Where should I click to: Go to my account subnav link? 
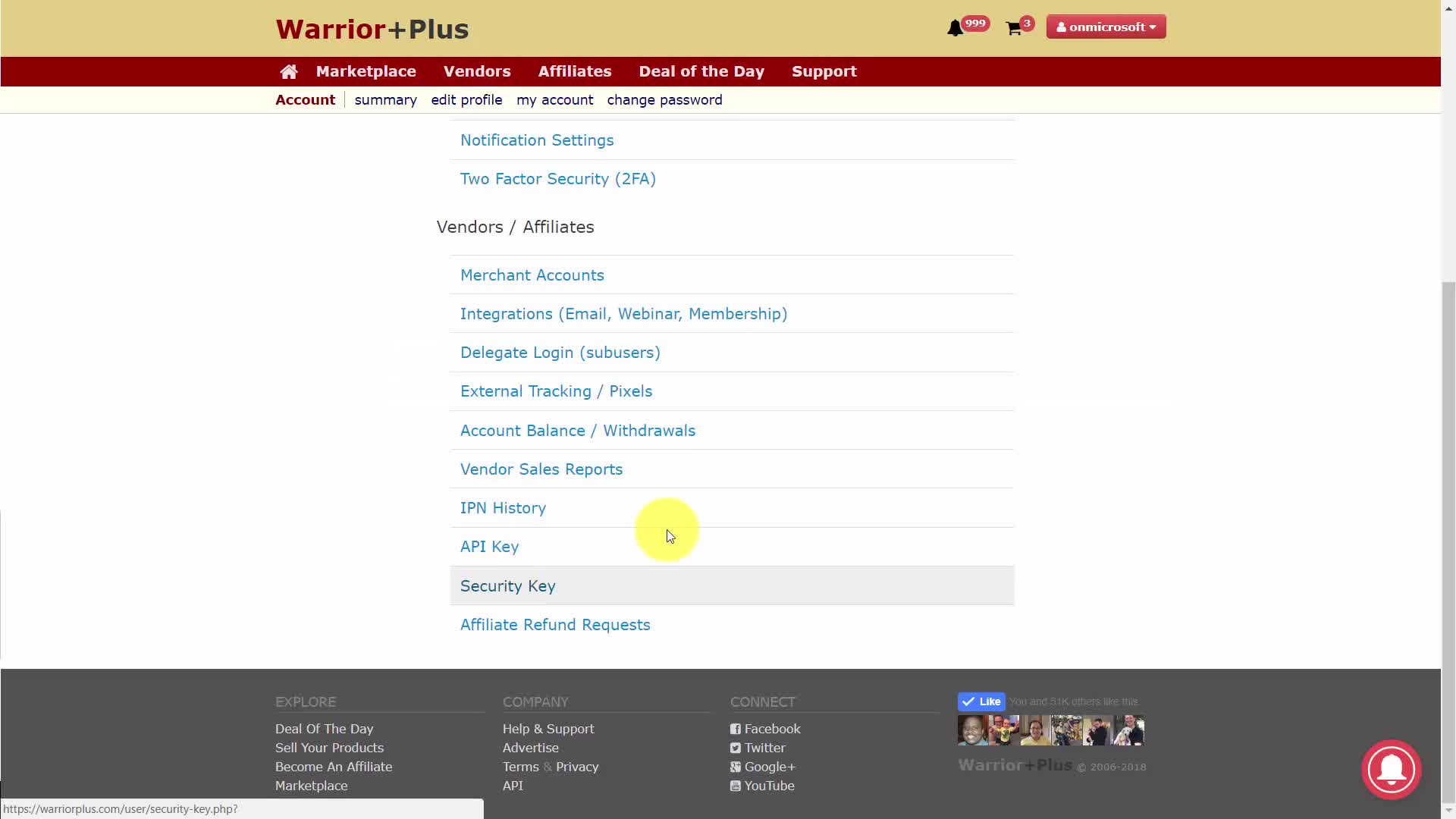click(554, 100)
